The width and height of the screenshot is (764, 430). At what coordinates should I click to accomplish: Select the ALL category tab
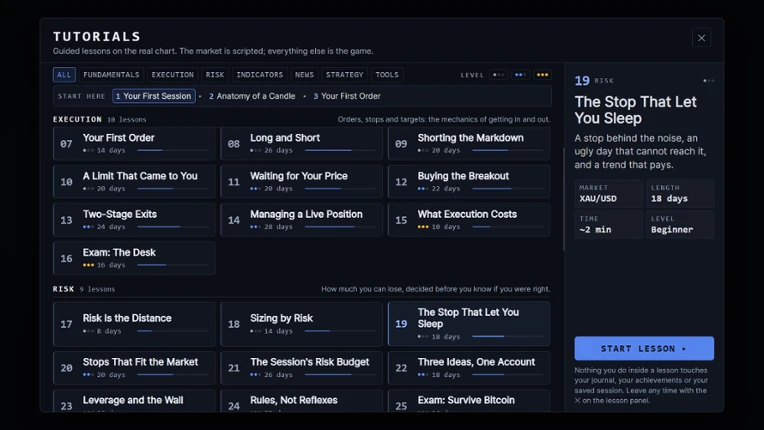click(64, 75)
